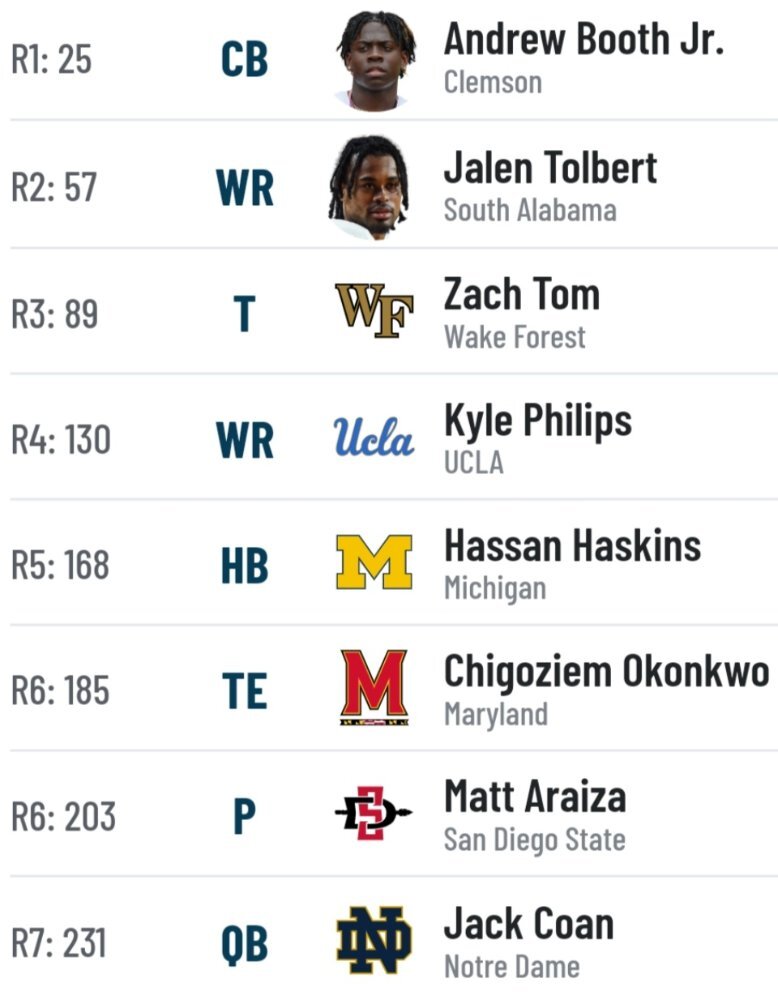Click the Notre Dame ND logo
The height and width of the screenshot is (1000, 778).
374,940
